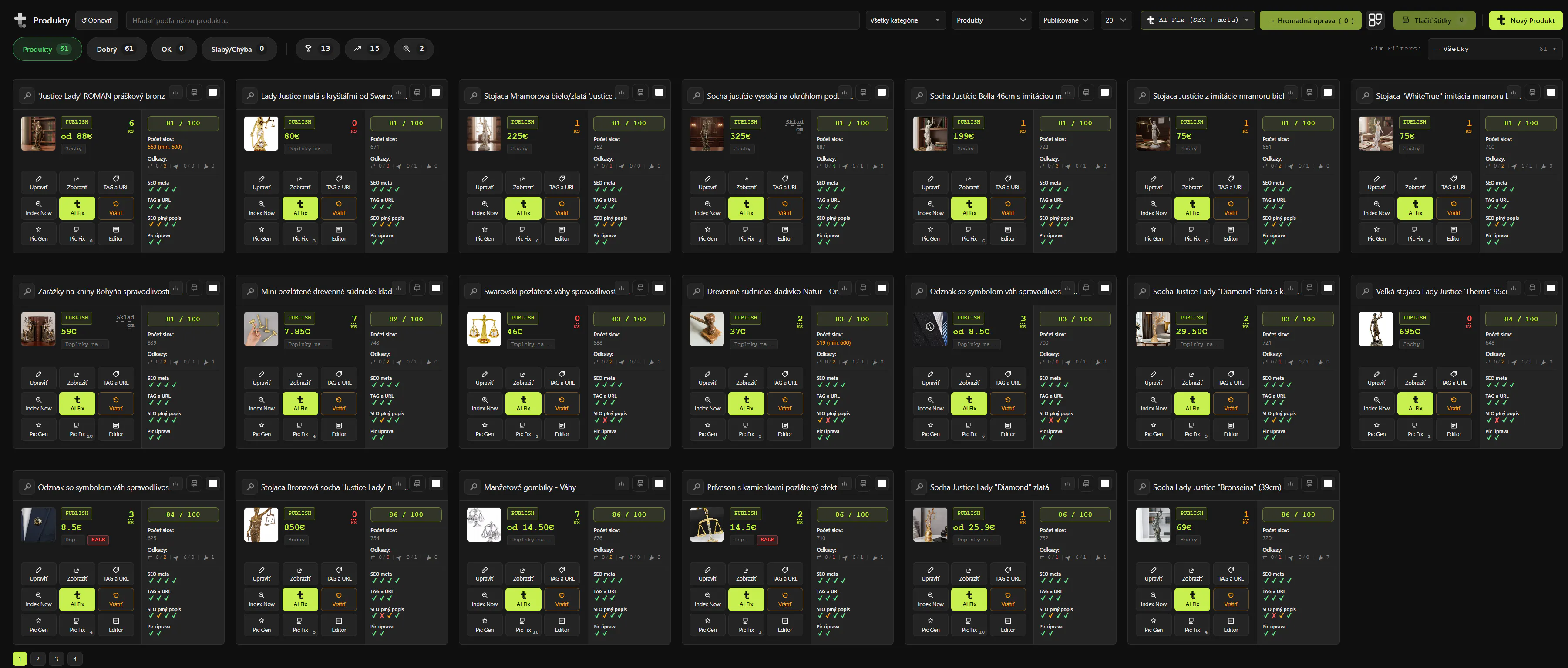Viewport: 1568px width, 668px height.
Task: Select checkbox on Mini pozlátené drevené sudnicke card
Action: tap(436, 288)
